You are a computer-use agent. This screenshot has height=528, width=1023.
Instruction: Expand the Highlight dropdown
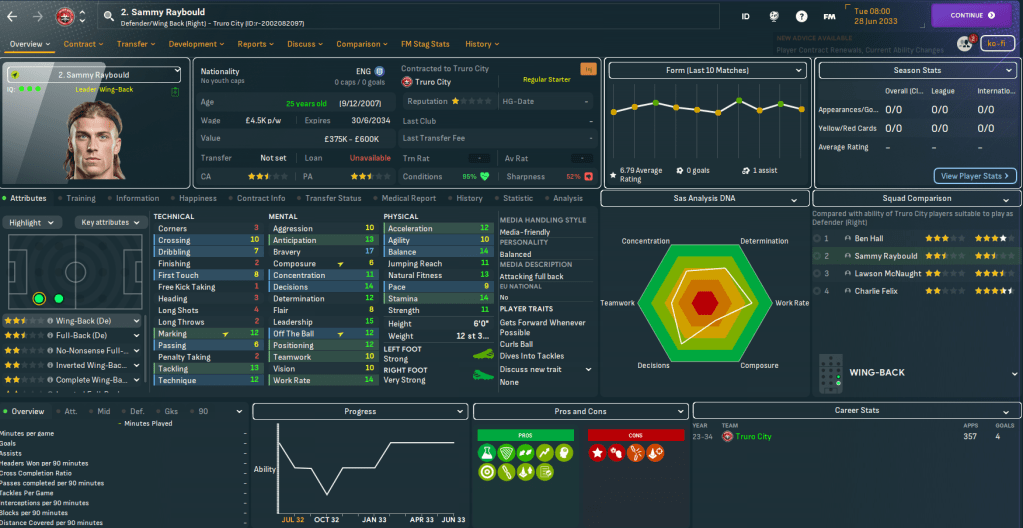(34, 222)
